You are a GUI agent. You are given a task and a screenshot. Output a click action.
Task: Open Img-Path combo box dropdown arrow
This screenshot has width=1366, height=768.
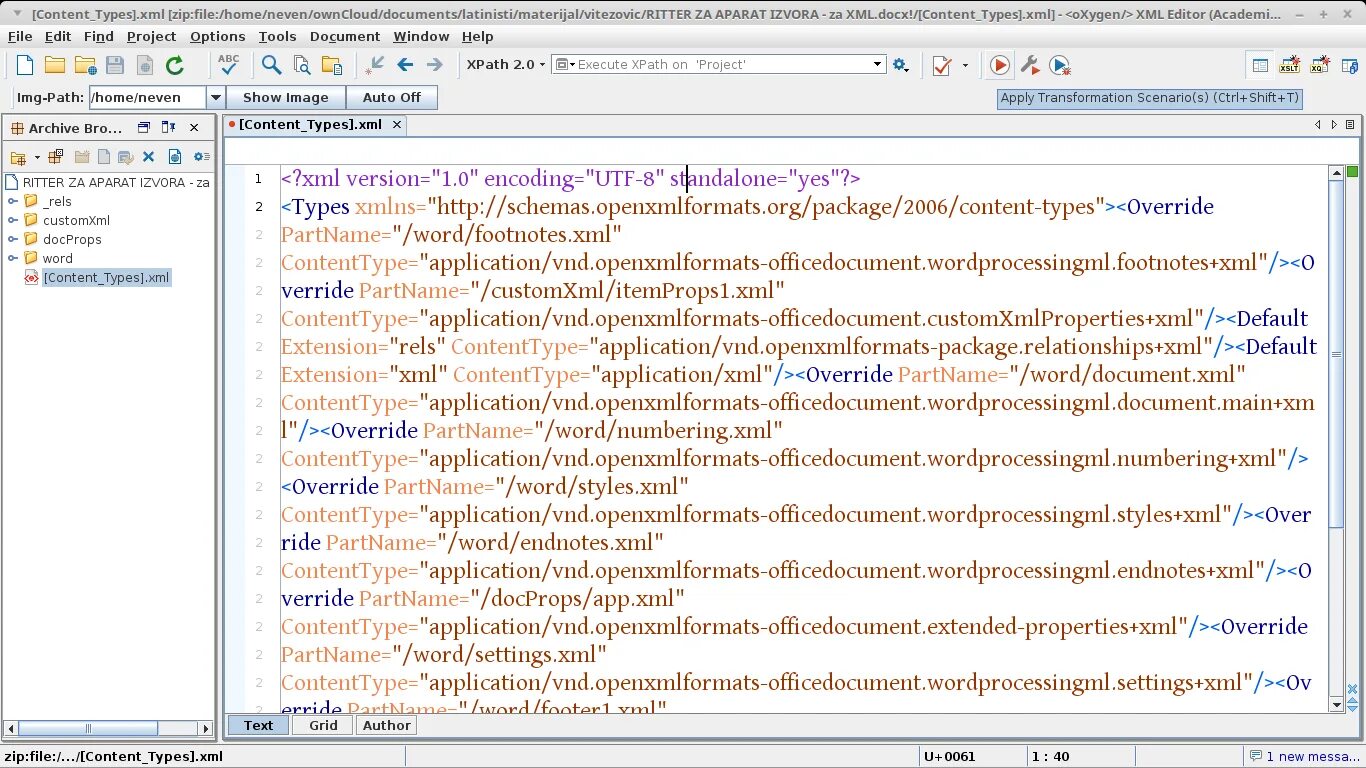(215, 97)
